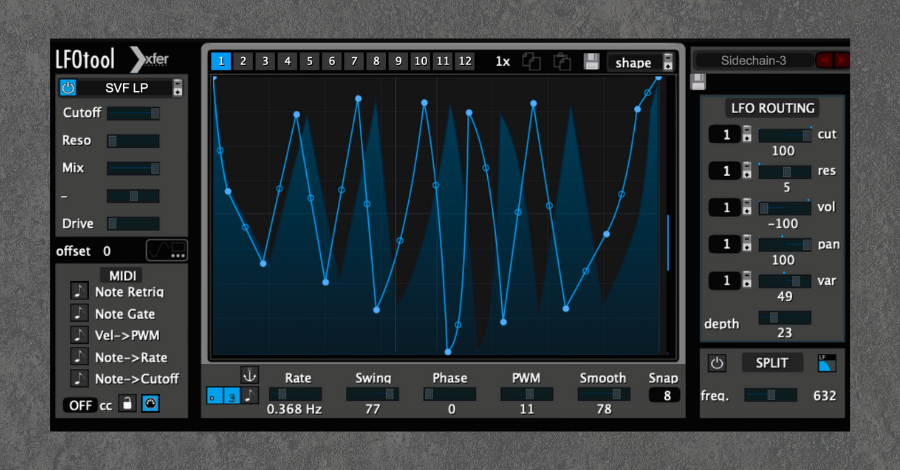Change the var routing LFO number stepper
900x470 pixels.
(x=747, y=280)
